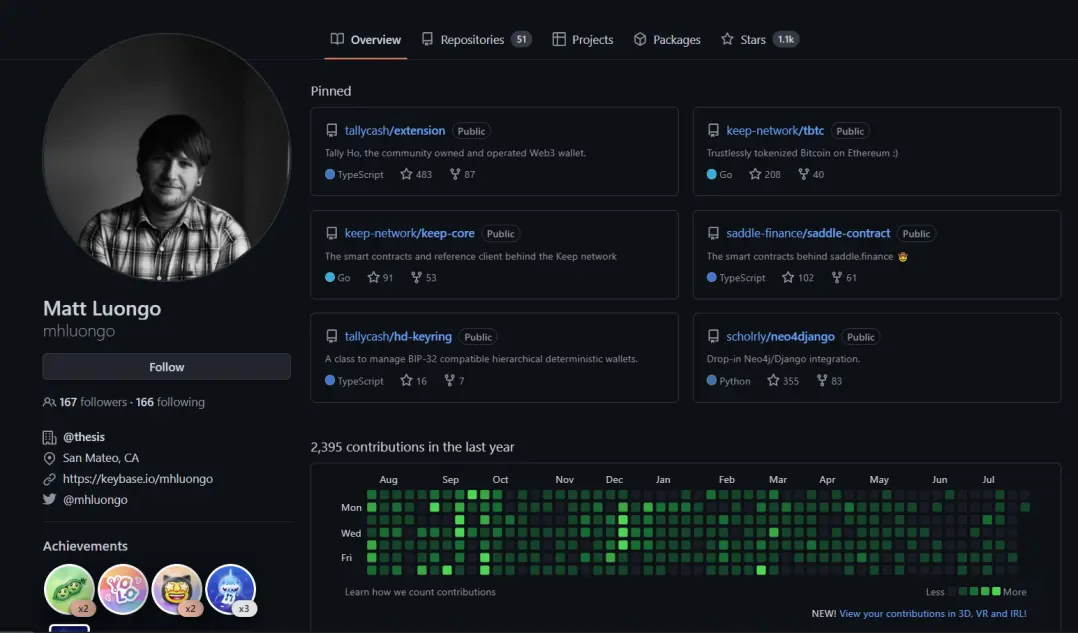Image resolution: width=1078 pixels, height=633 pixels.
Task: Click star count 355 on neo4django
Action: tap(783, 381)
